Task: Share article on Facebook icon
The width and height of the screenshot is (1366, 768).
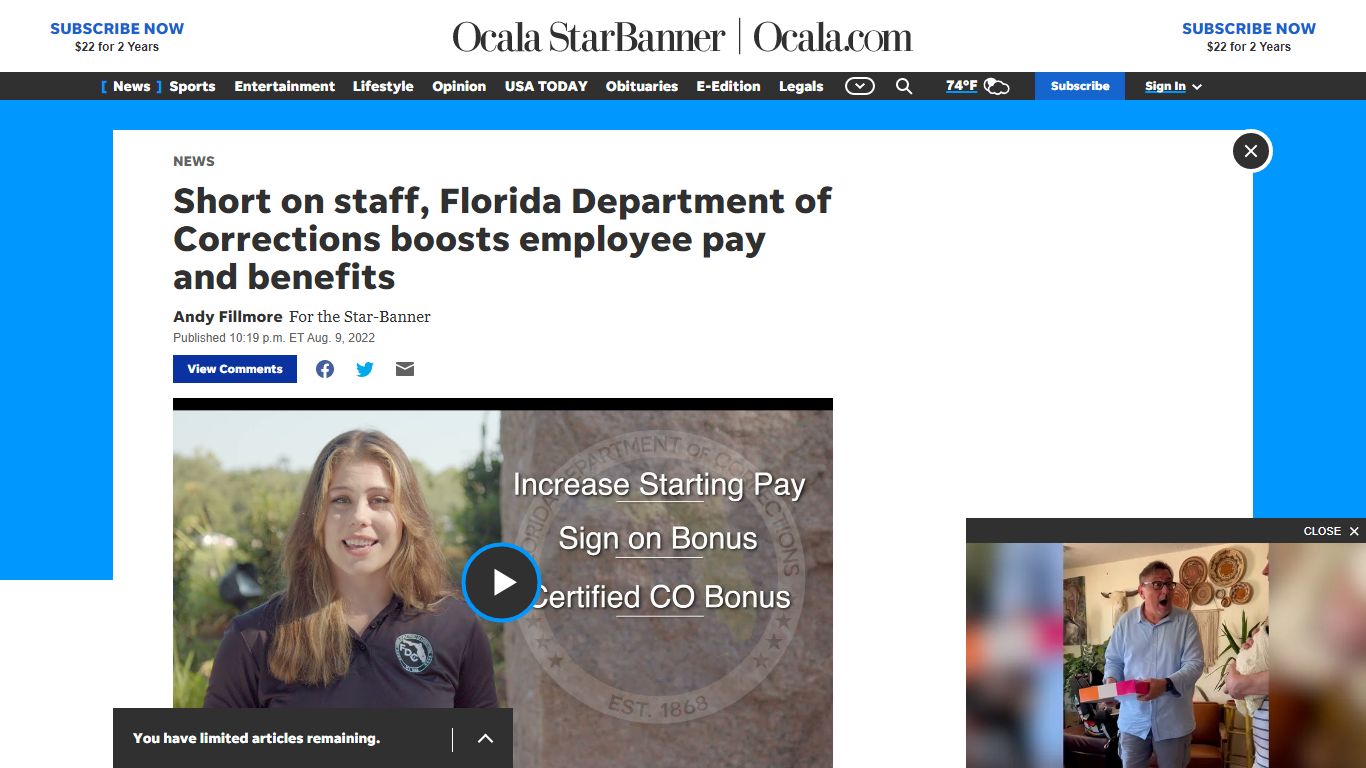Action: (x=325, y=369)
